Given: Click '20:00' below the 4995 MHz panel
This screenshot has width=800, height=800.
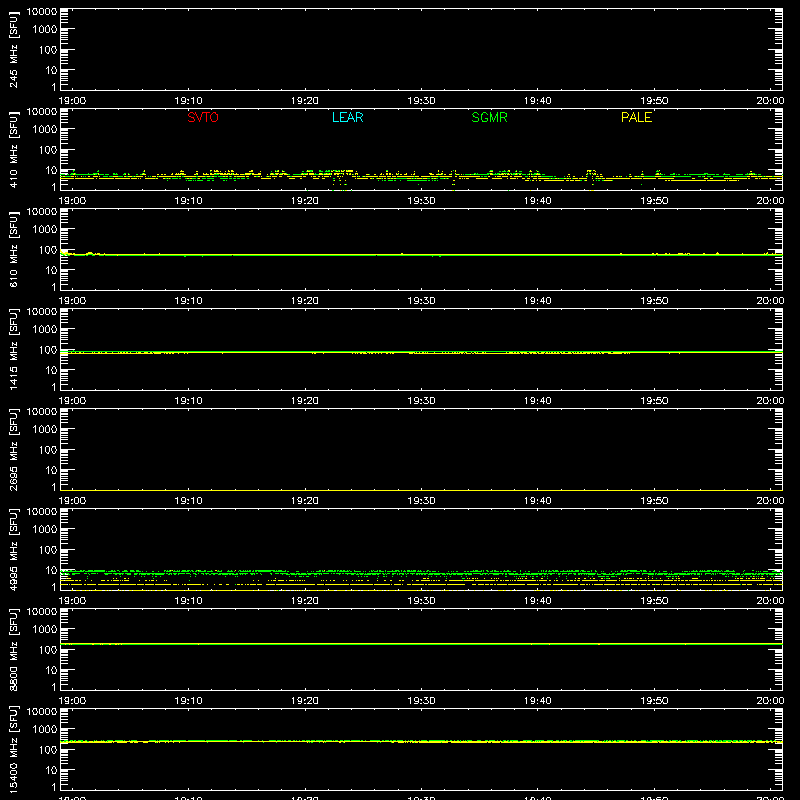Looking at the screenshot, I should 770,601.
